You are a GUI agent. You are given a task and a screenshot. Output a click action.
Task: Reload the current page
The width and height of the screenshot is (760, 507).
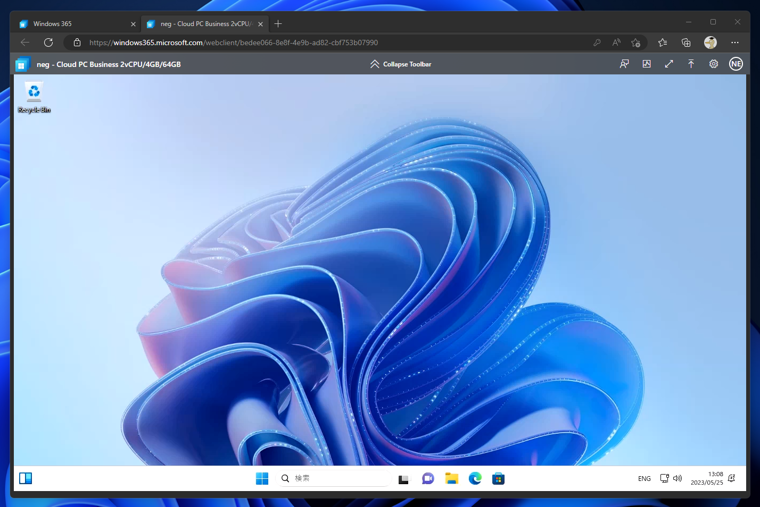tap(48, 43)
